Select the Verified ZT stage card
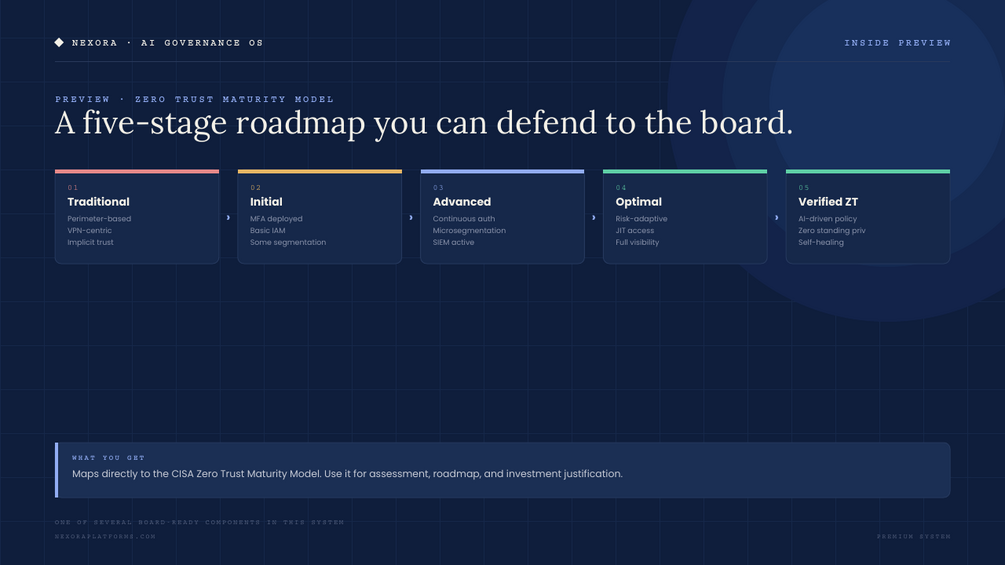 click(x=868, y=217)
